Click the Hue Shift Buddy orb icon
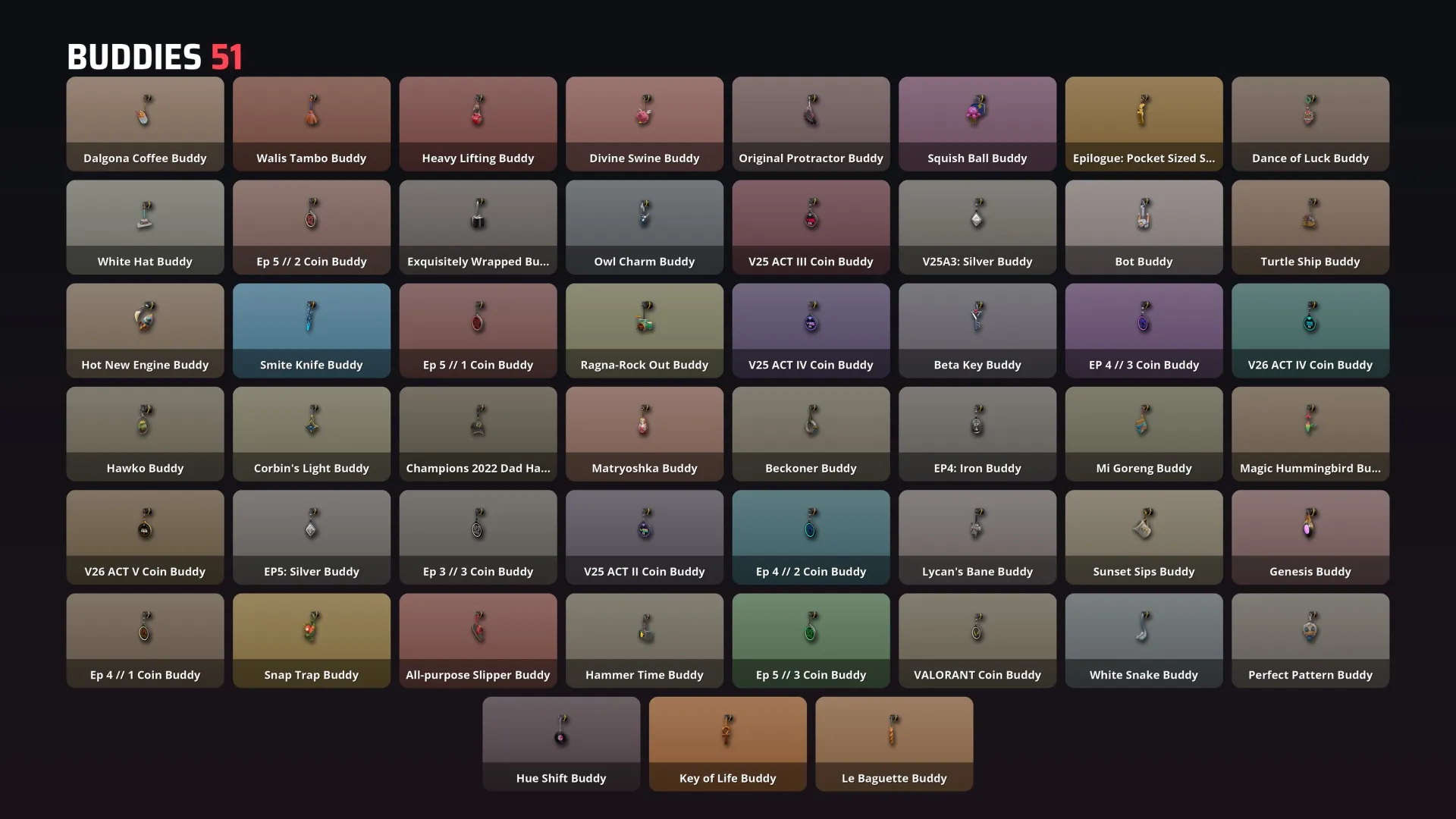The height and width of the screenshot is (819, 1456). [x=561, y=730]
